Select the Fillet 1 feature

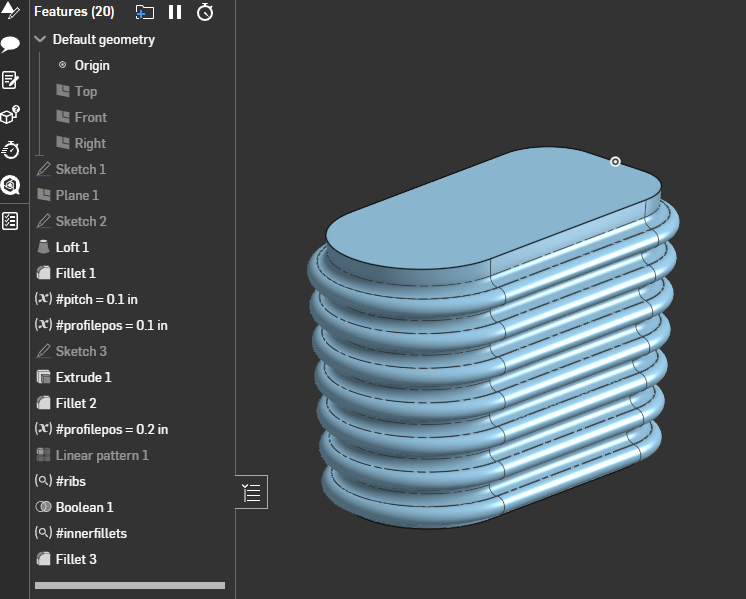(76, 273)
